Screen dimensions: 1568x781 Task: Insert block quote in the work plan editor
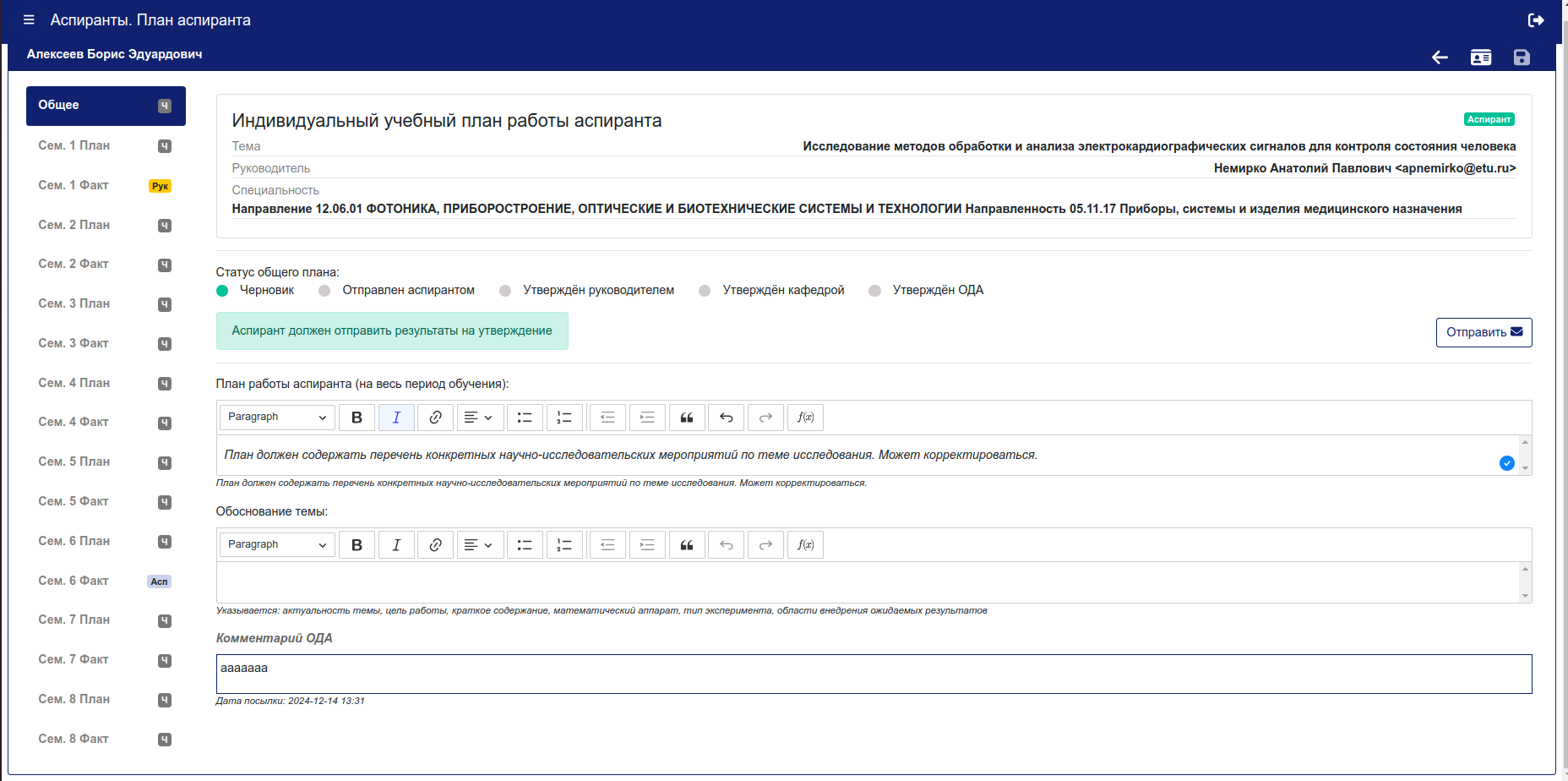(687, 418)
